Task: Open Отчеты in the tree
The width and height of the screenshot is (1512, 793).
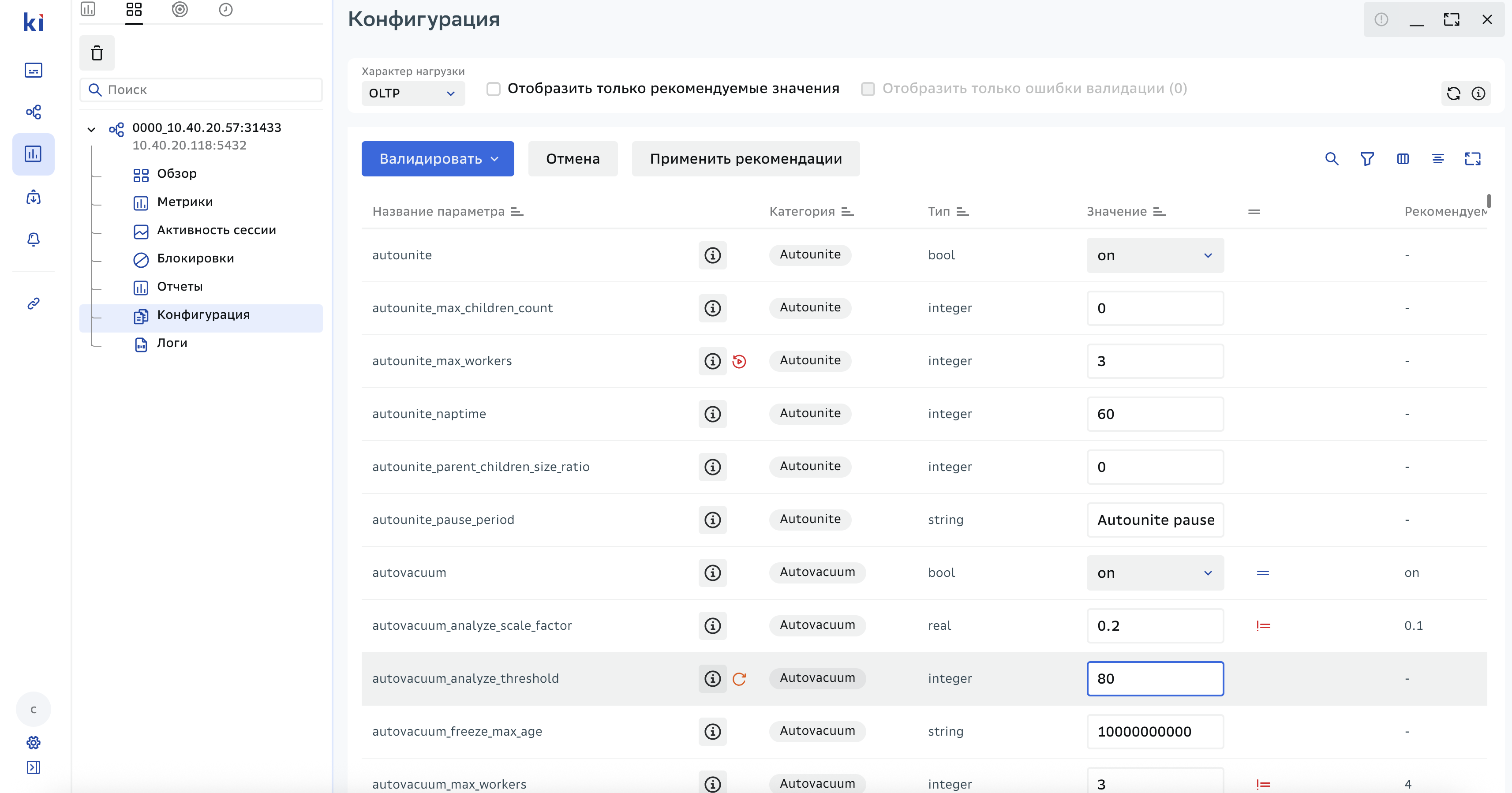Action: click(x=180, y=286)
